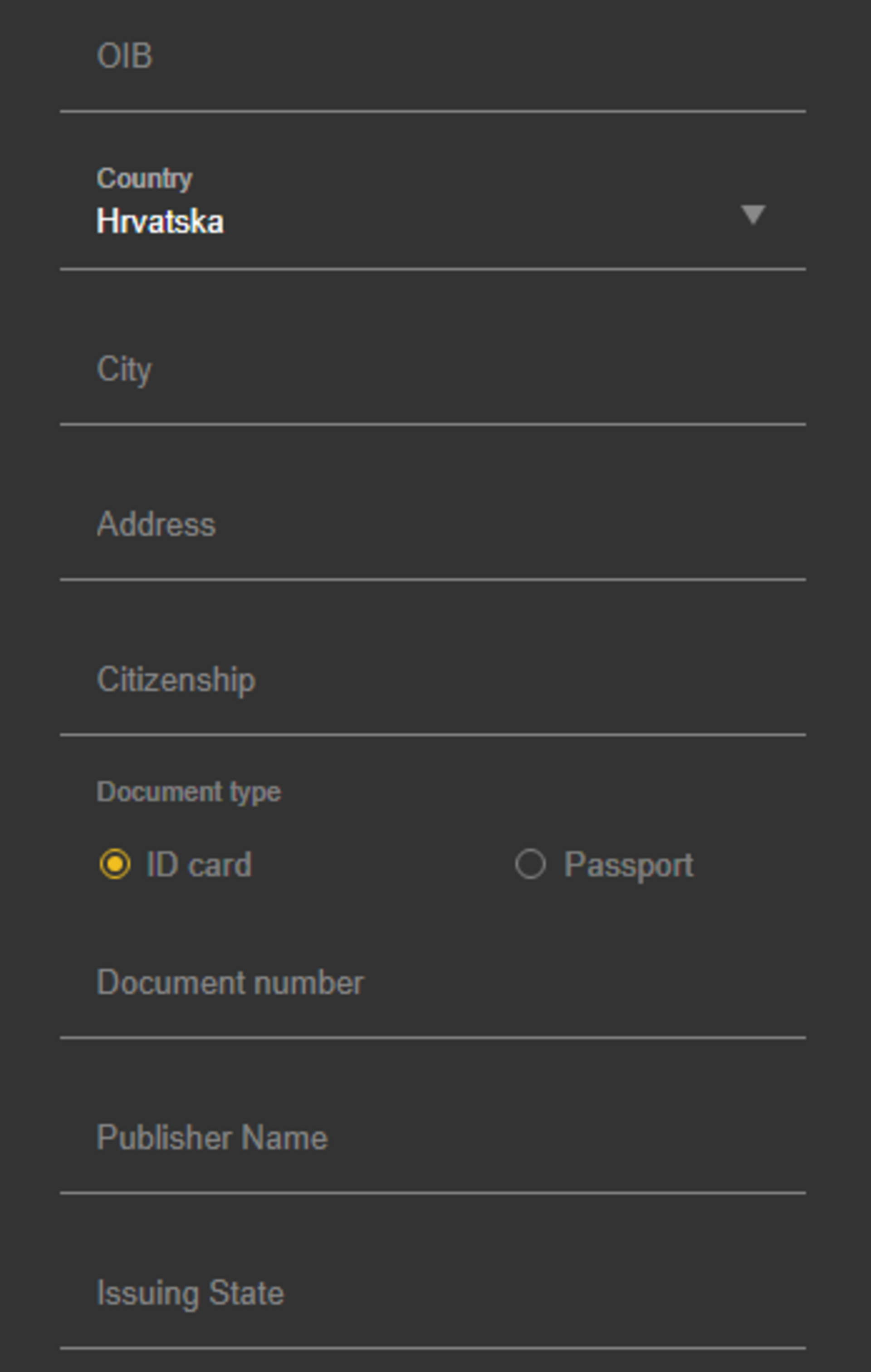Select the ID card radio button
This screenshot has height=1372, width=871.
(115, 864)
